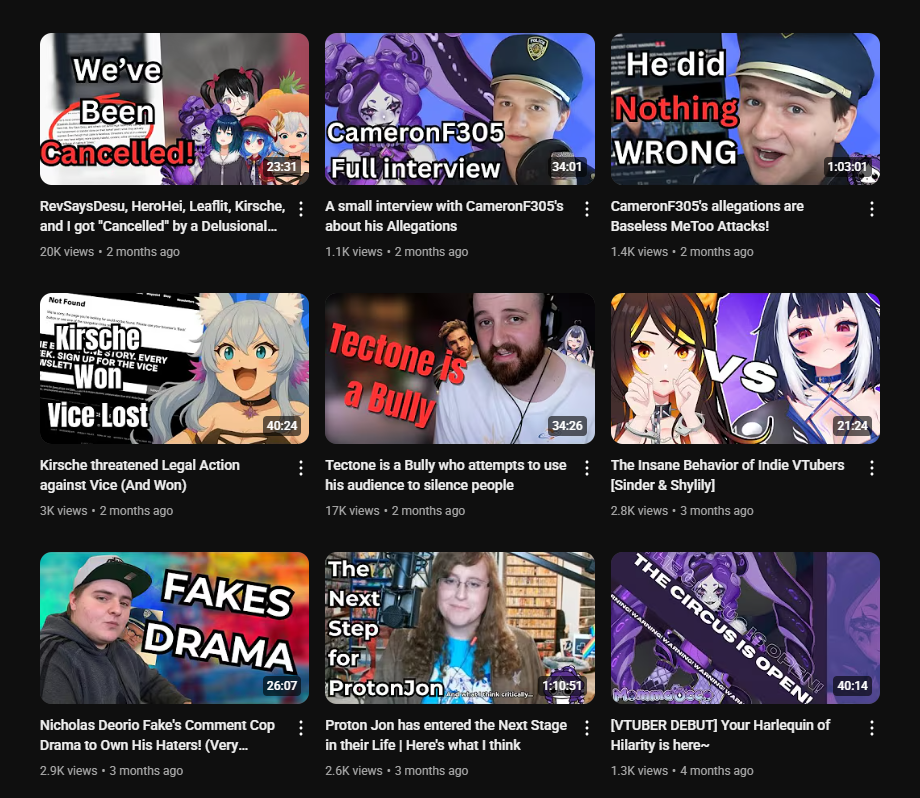920x798 pixels.
Task: Open options menu for Tectone is a Bully video
Action: [x=586, y=468]
